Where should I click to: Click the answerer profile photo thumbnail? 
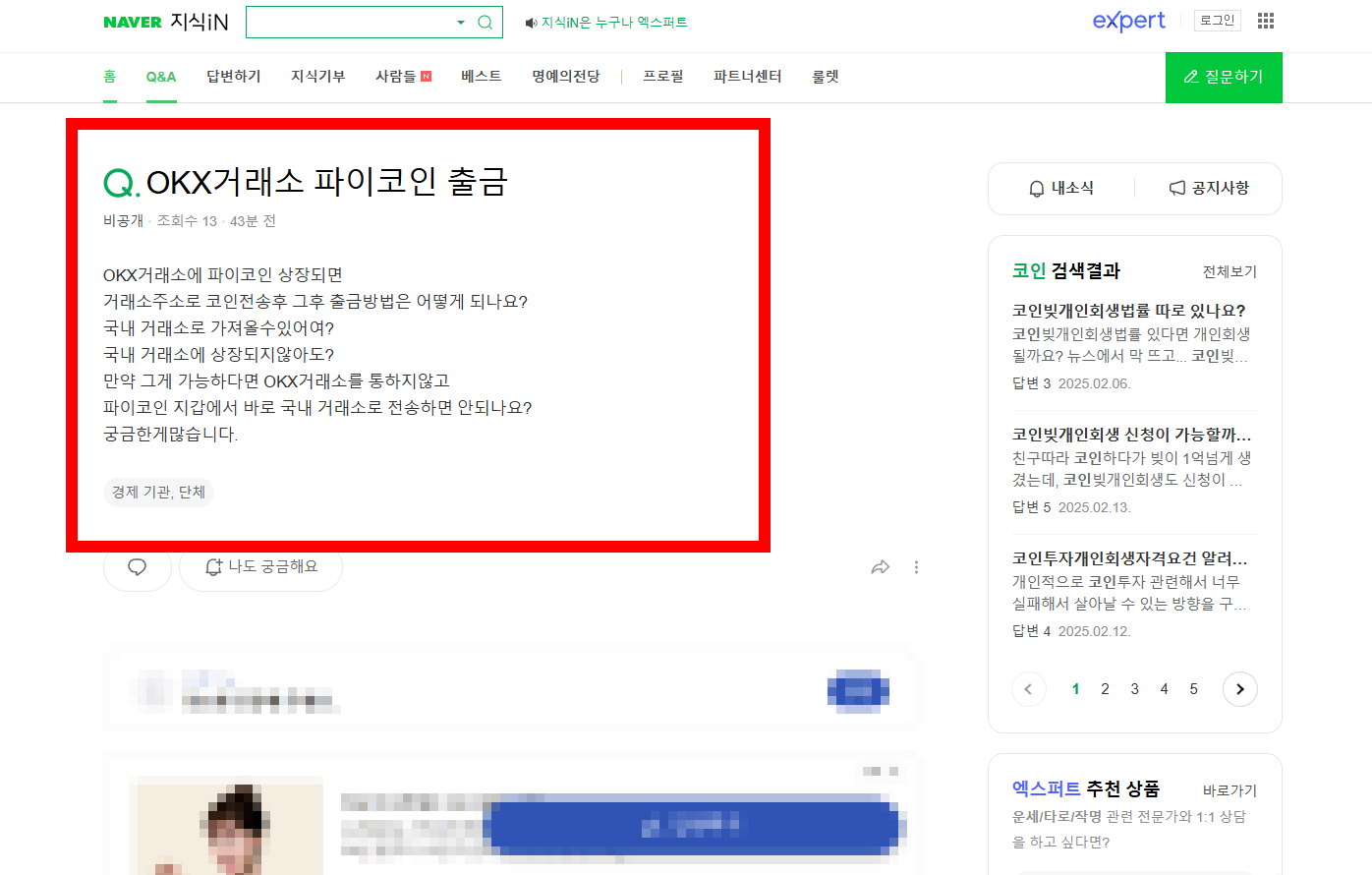tap(227, 826)
